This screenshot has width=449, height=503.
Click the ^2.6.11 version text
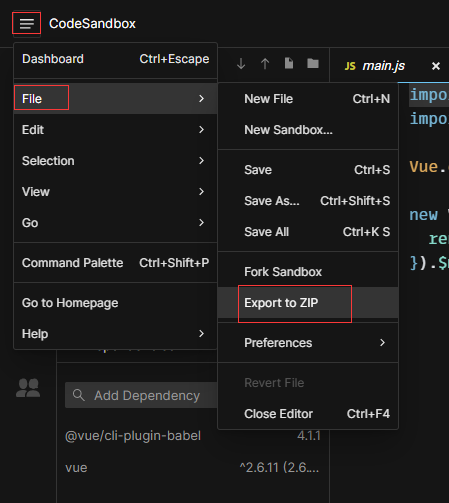[x=279, y=467]
